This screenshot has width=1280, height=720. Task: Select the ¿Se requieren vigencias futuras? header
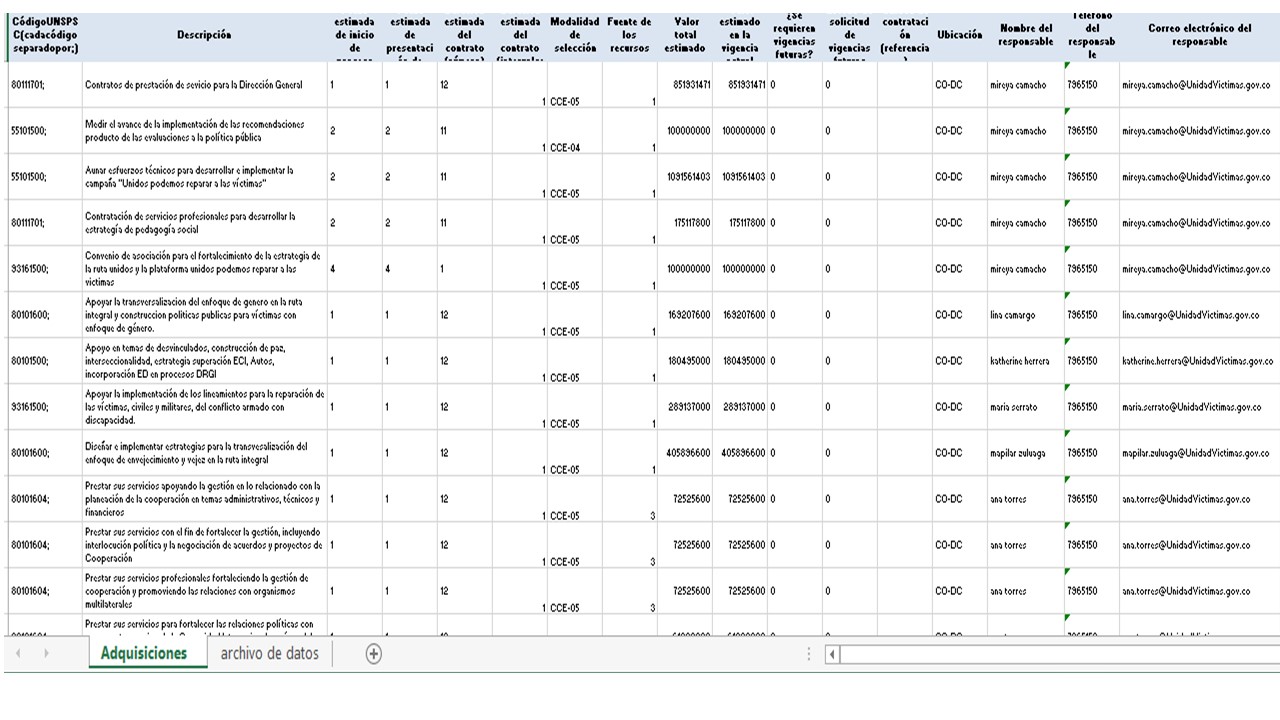pyautogui.click(x=794, y=36)
